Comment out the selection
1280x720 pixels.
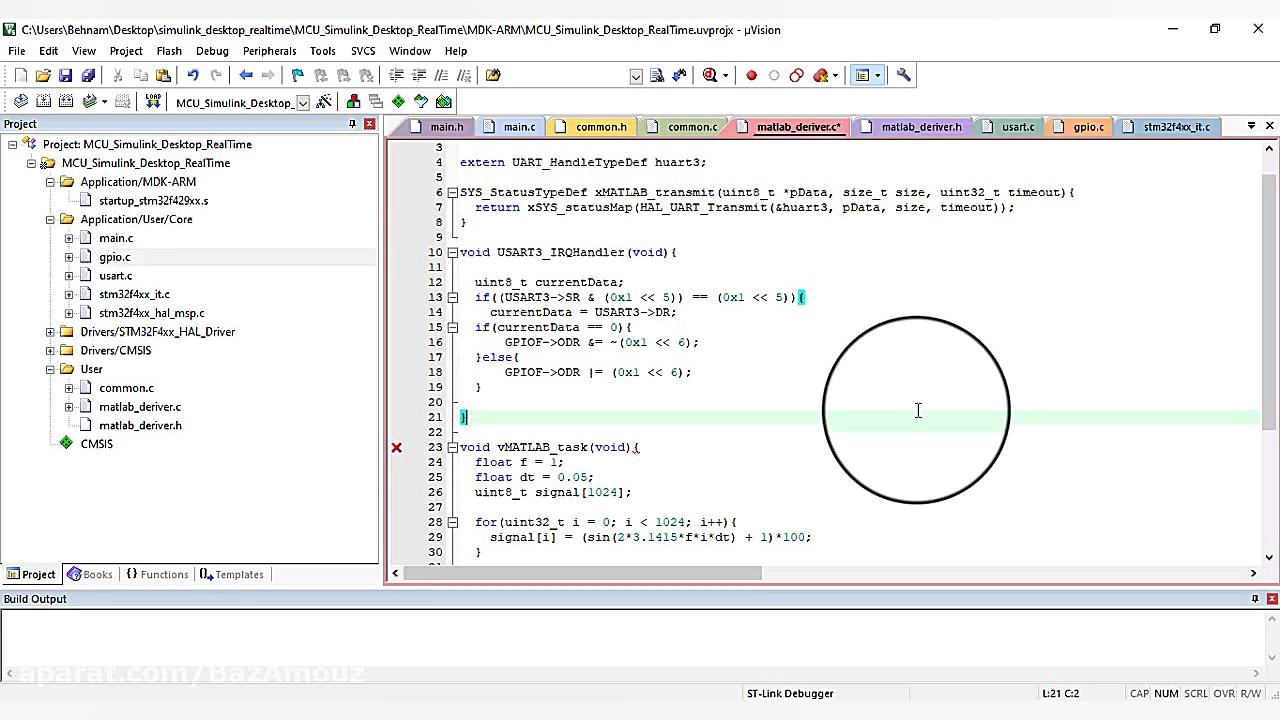click(x=441, y=75)
